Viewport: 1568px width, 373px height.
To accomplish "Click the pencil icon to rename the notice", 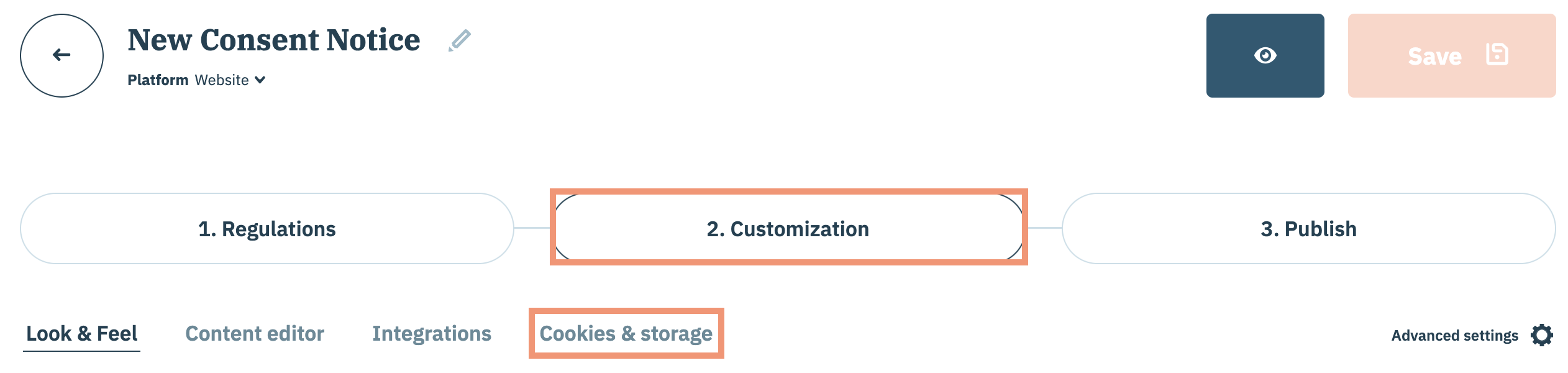I will click(x=460, y=40).
